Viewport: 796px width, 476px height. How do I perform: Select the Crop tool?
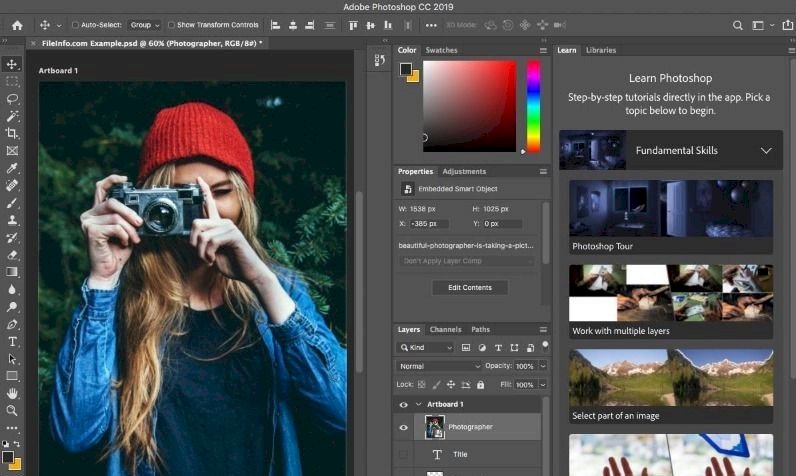[x=13, y=133]
